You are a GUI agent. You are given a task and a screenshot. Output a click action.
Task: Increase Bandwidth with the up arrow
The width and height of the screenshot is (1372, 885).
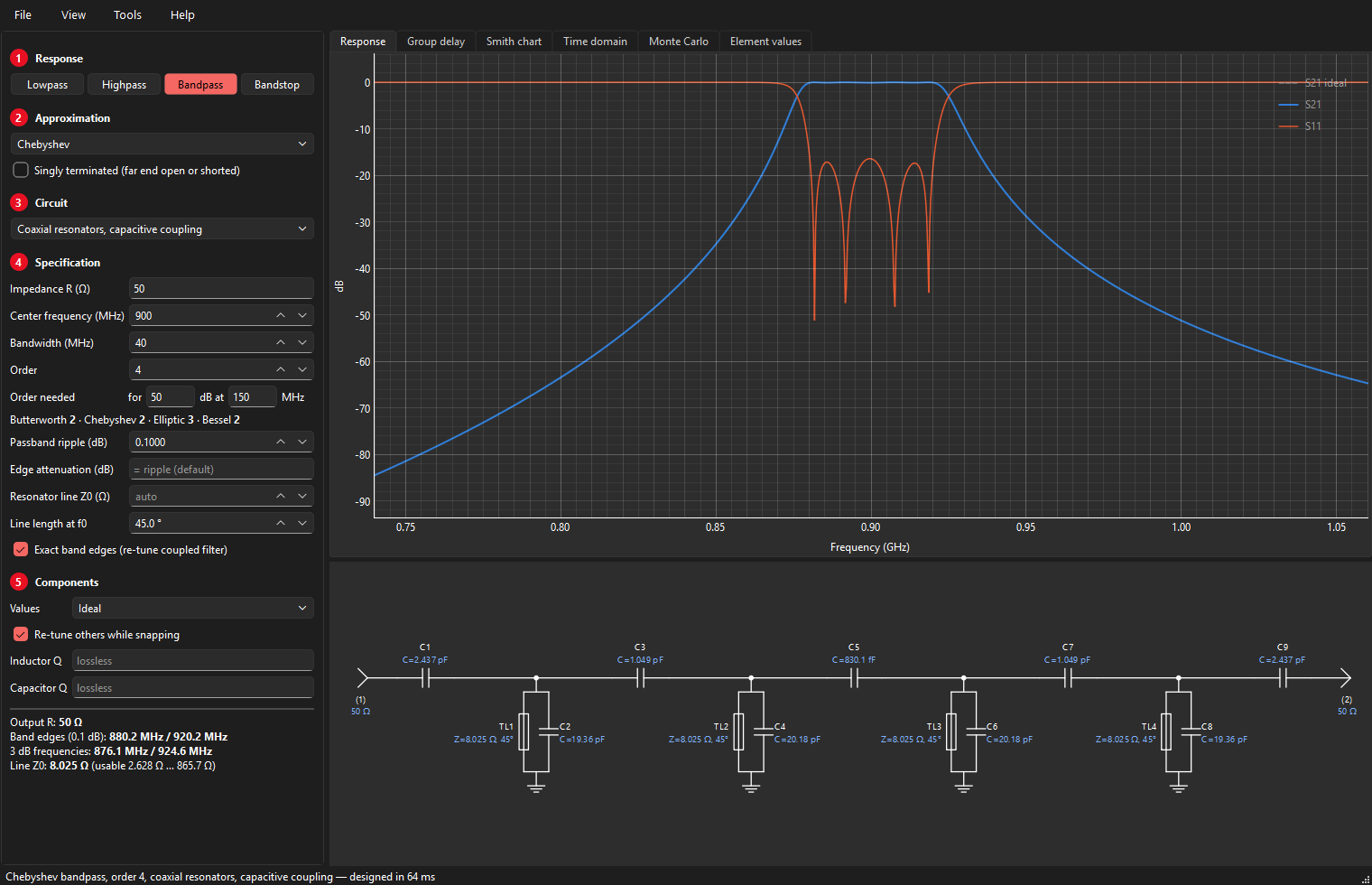pos(281,342)
